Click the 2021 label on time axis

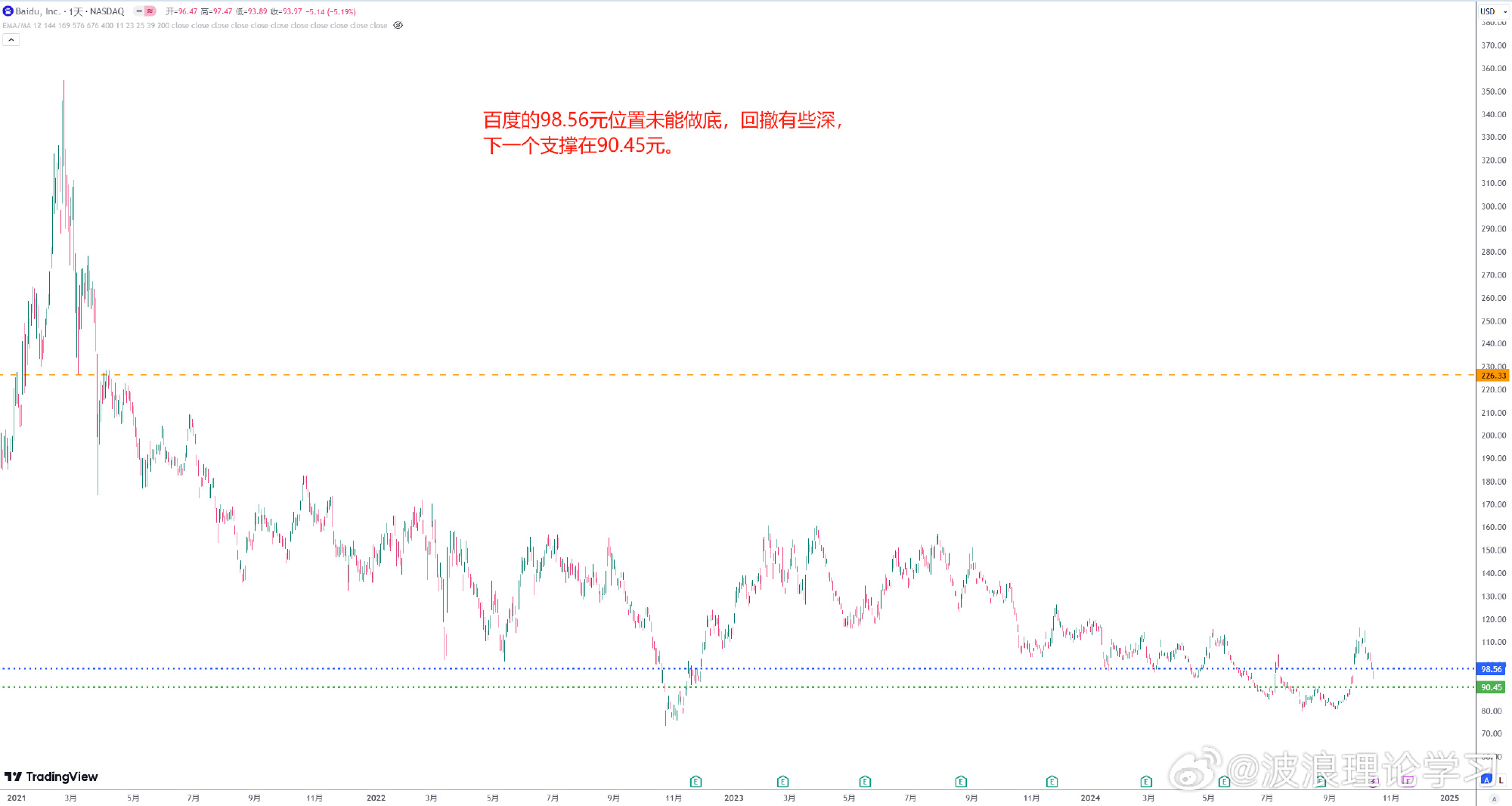pos(17,798)
